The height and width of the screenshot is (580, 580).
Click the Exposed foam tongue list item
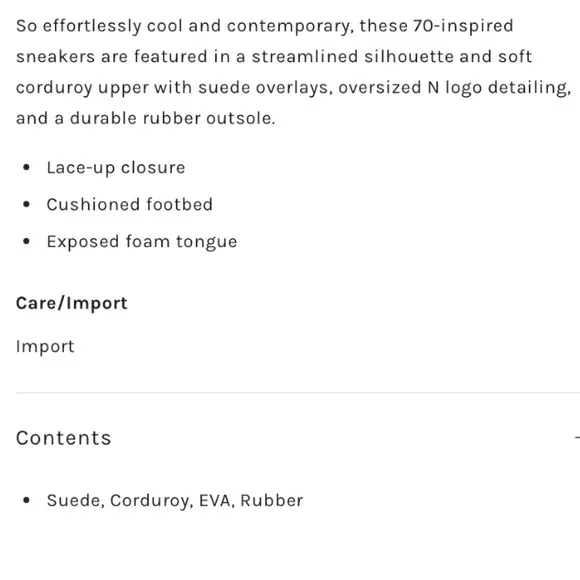point(142,242)
